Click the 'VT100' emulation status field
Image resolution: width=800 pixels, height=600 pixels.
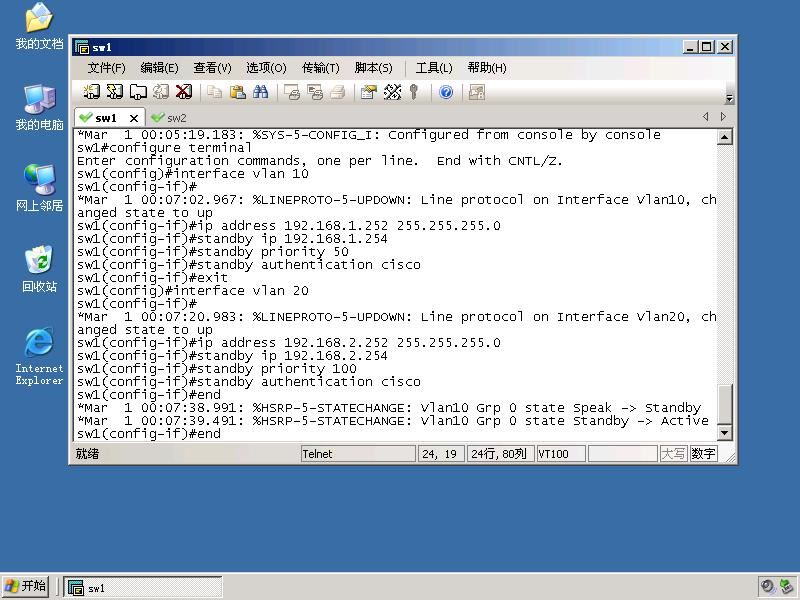click(x=561, y=454)
